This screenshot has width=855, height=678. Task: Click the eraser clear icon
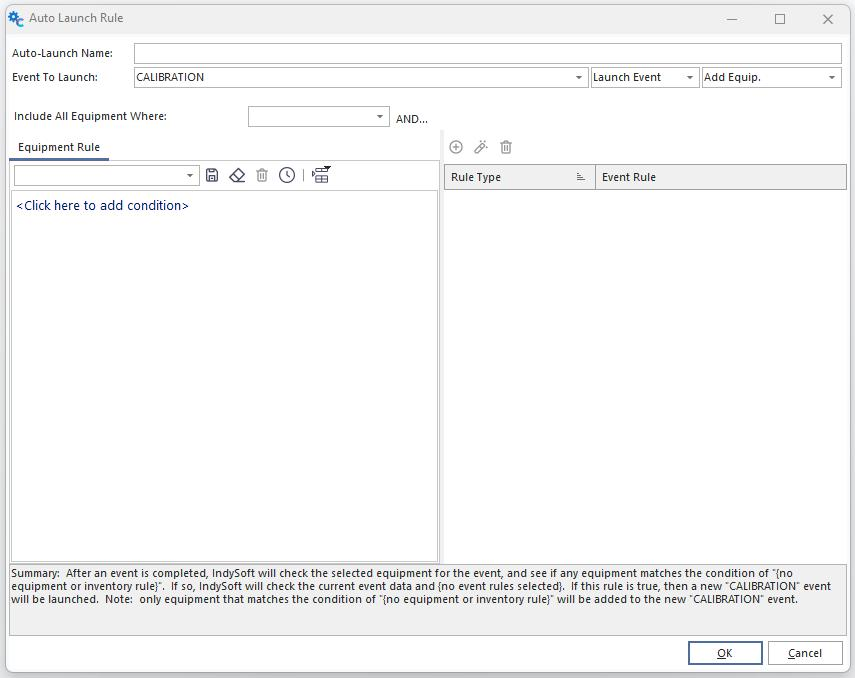coord(237,175)
